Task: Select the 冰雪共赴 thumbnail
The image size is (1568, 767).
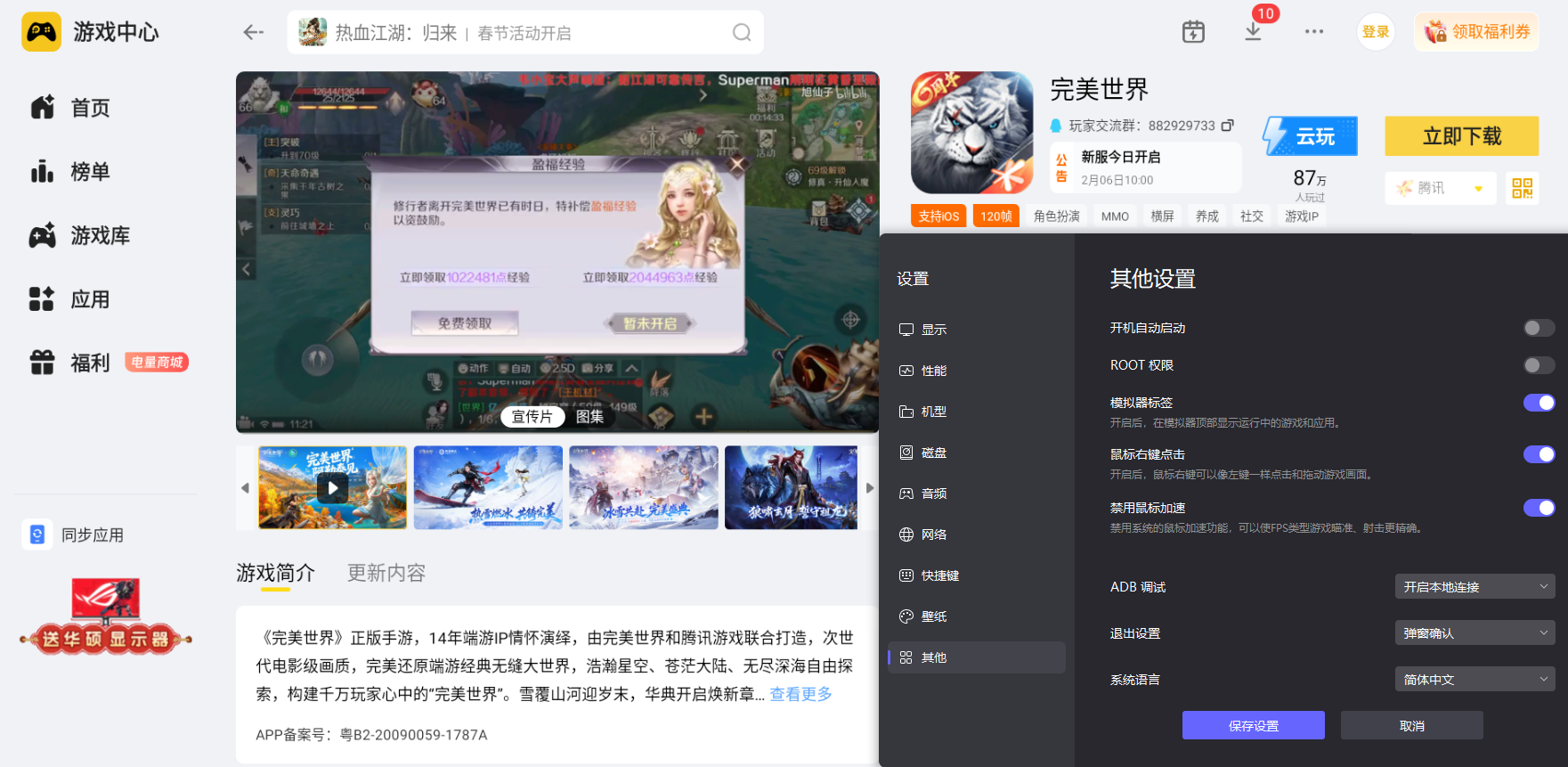Action: coord(644,488)
